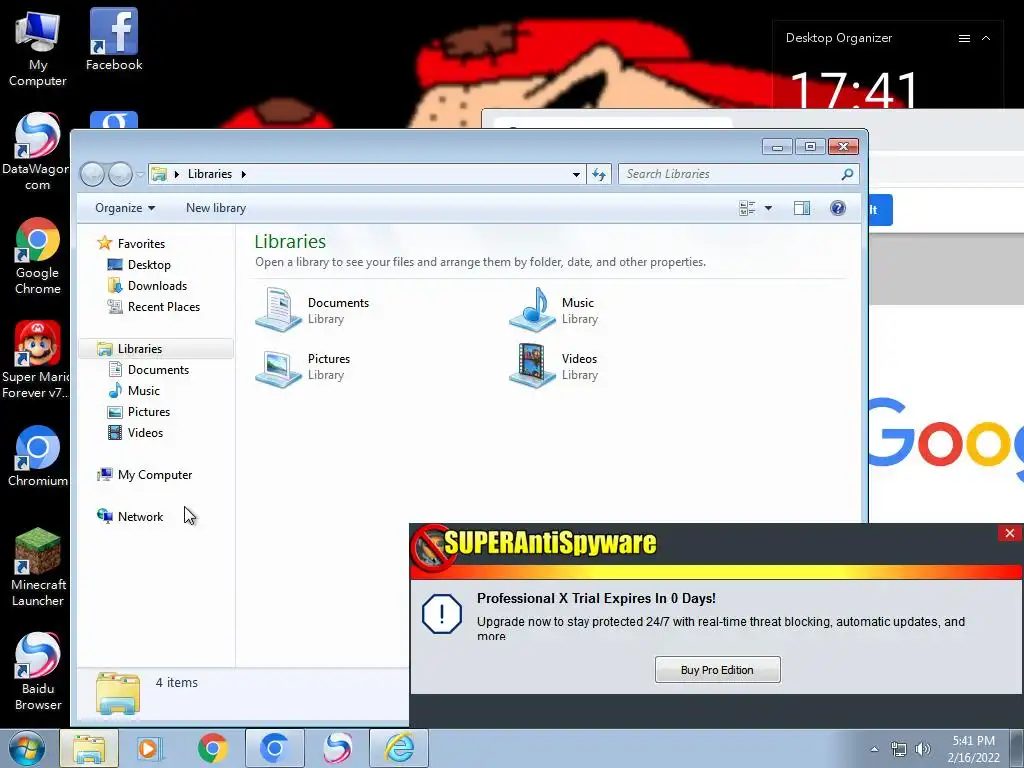The height and width of the screenshot is (768, 1024).
Task: Click Chromium icon in taskbar
Action: 274,748
